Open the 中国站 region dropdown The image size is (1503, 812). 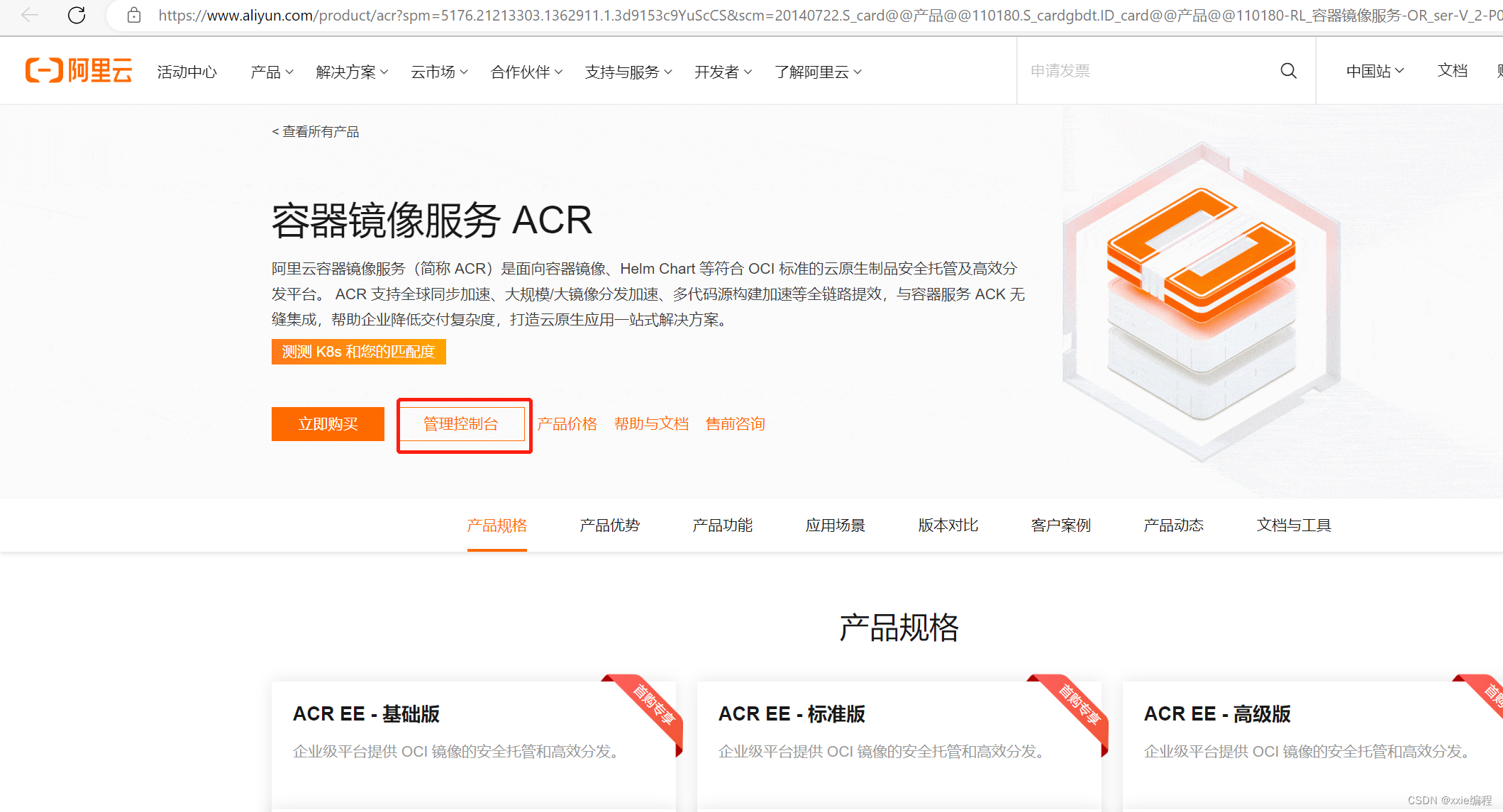pyautogui.click(x=1375, y=71)
